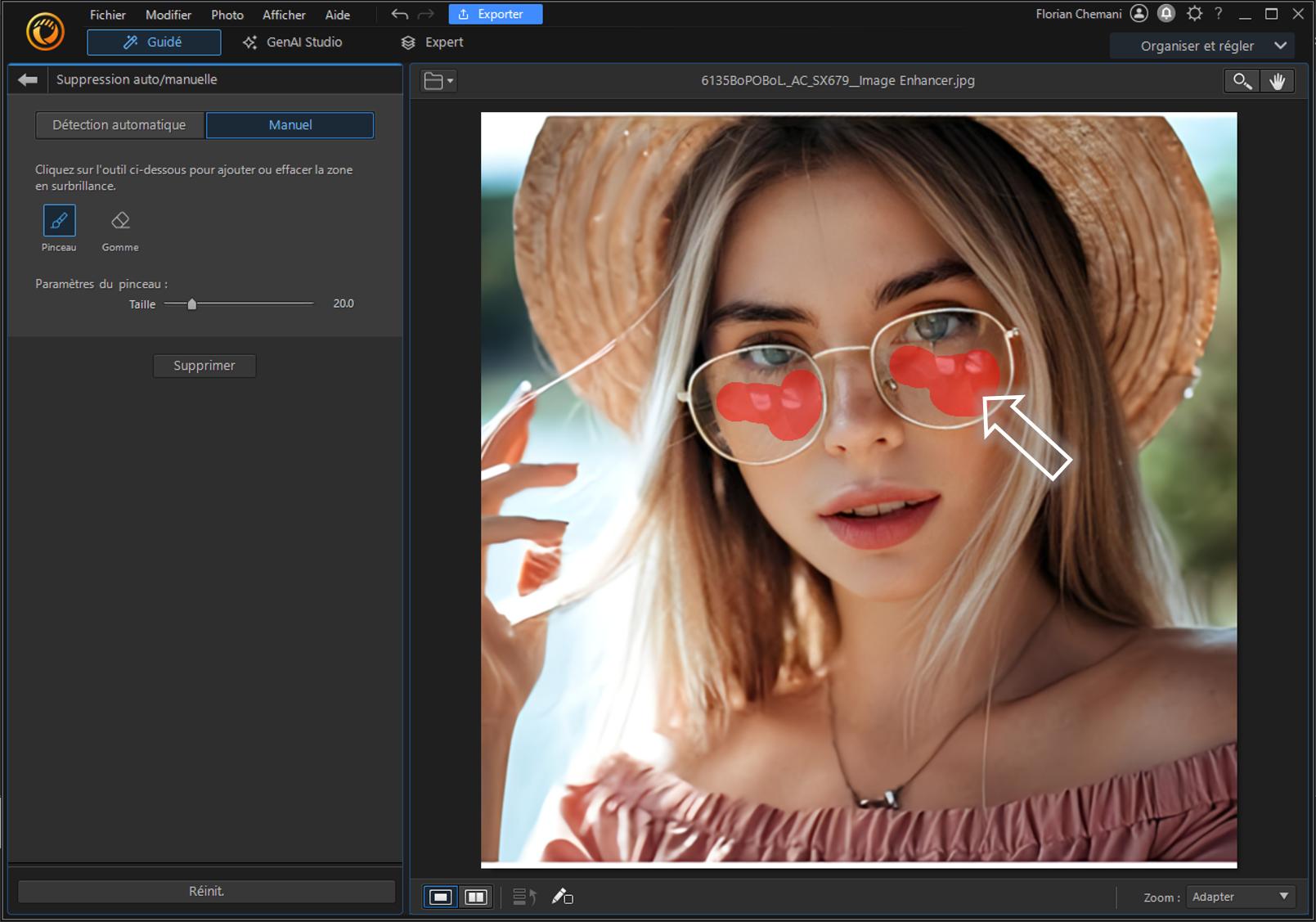
Task: Select the Pinceau brush tool
Action: pos(59,221)
